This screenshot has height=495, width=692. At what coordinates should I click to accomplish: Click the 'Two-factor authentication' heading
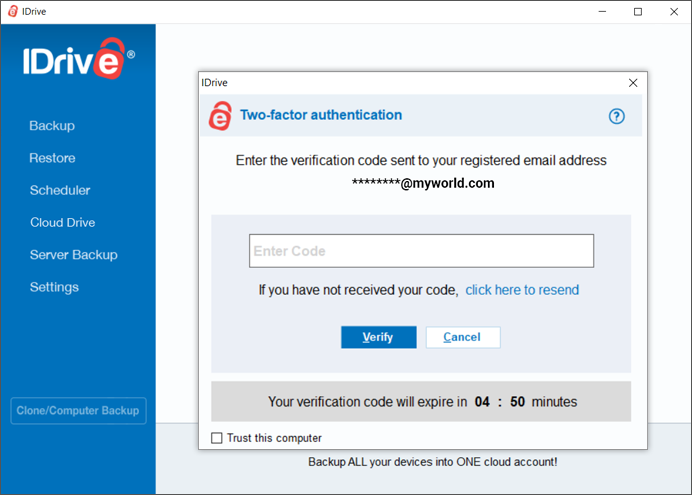tap(321, 115)
